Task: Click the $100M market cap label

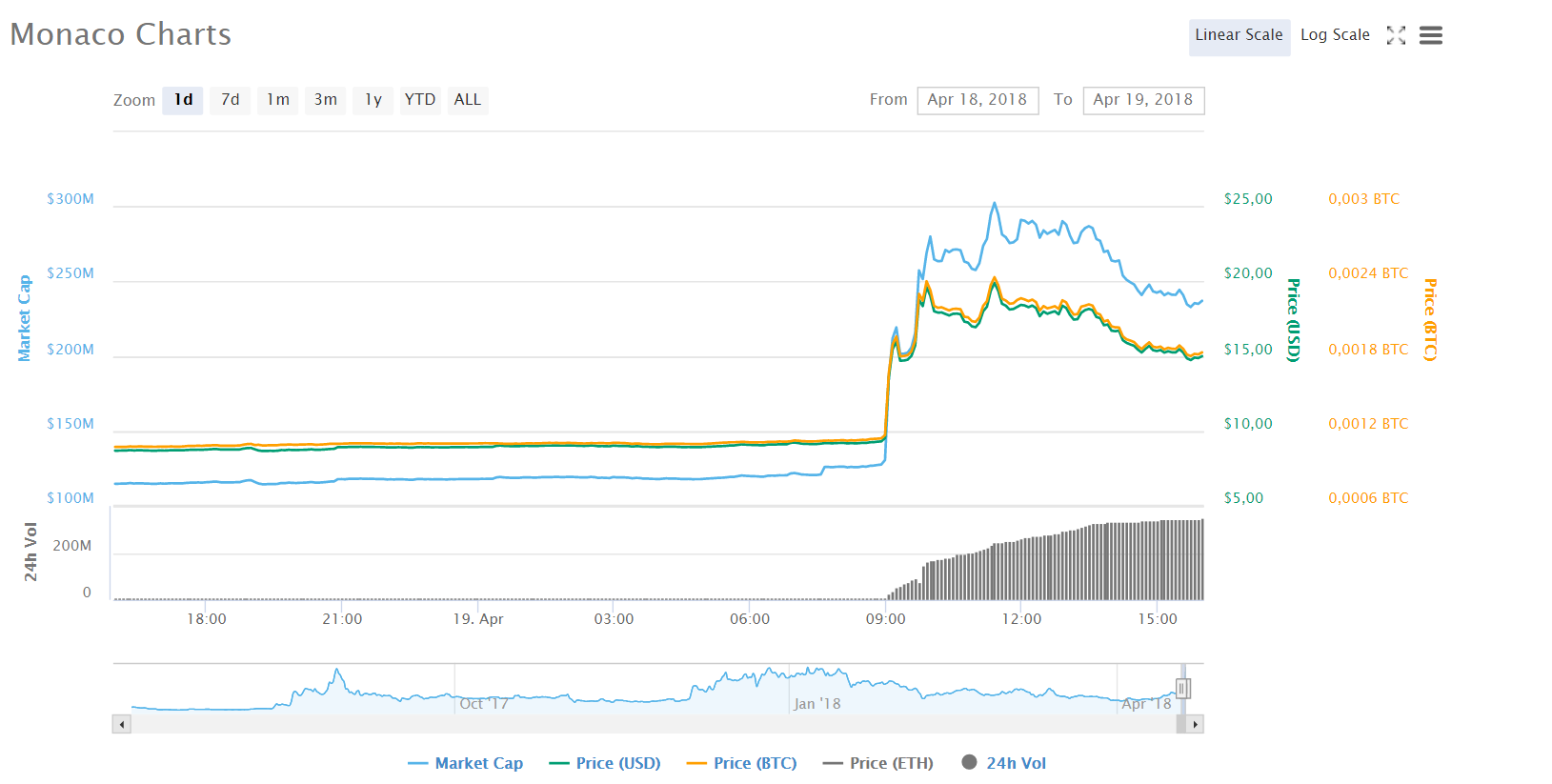Action: [x=71, y=498]
